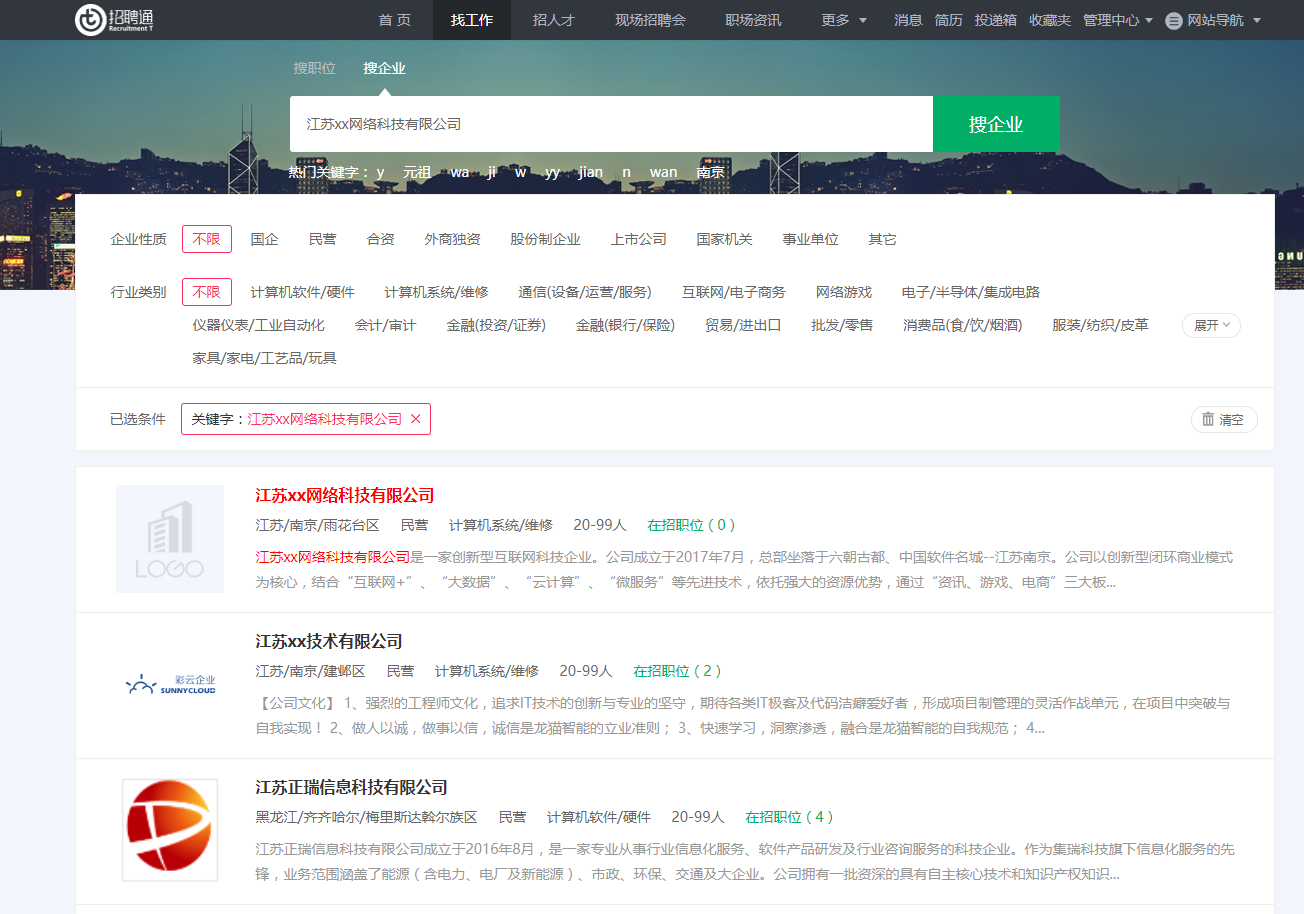Screen dimensions: 1304x914
Task: View 在招职位 (4) for 江苏正瑞信息科技
Action: click(x=789, y=817)
